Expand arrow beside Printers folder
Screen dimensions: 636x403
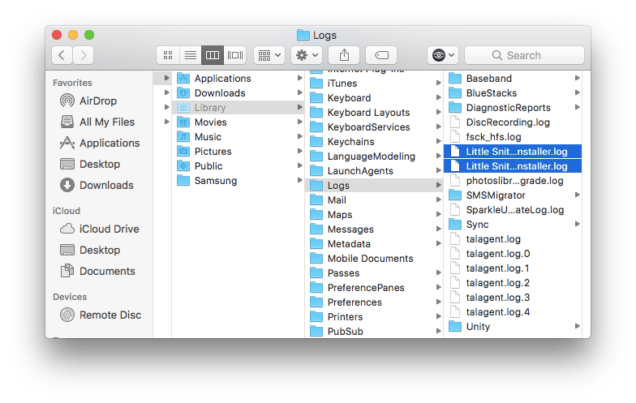[x=438, y=316]
